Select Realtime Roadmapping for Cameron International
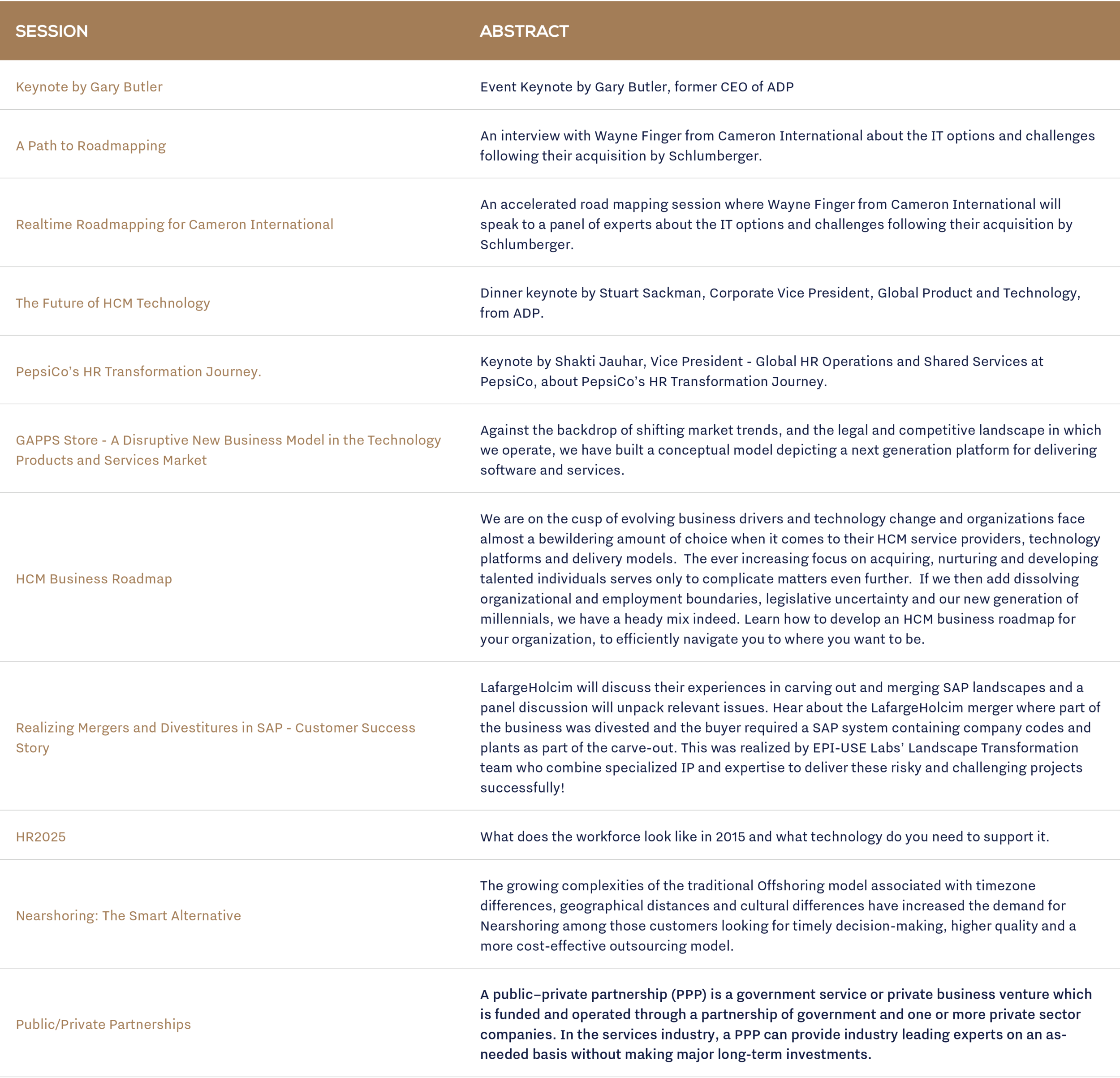Image resolution: width=1120 pixels, height=1078 pixels. 174,224
